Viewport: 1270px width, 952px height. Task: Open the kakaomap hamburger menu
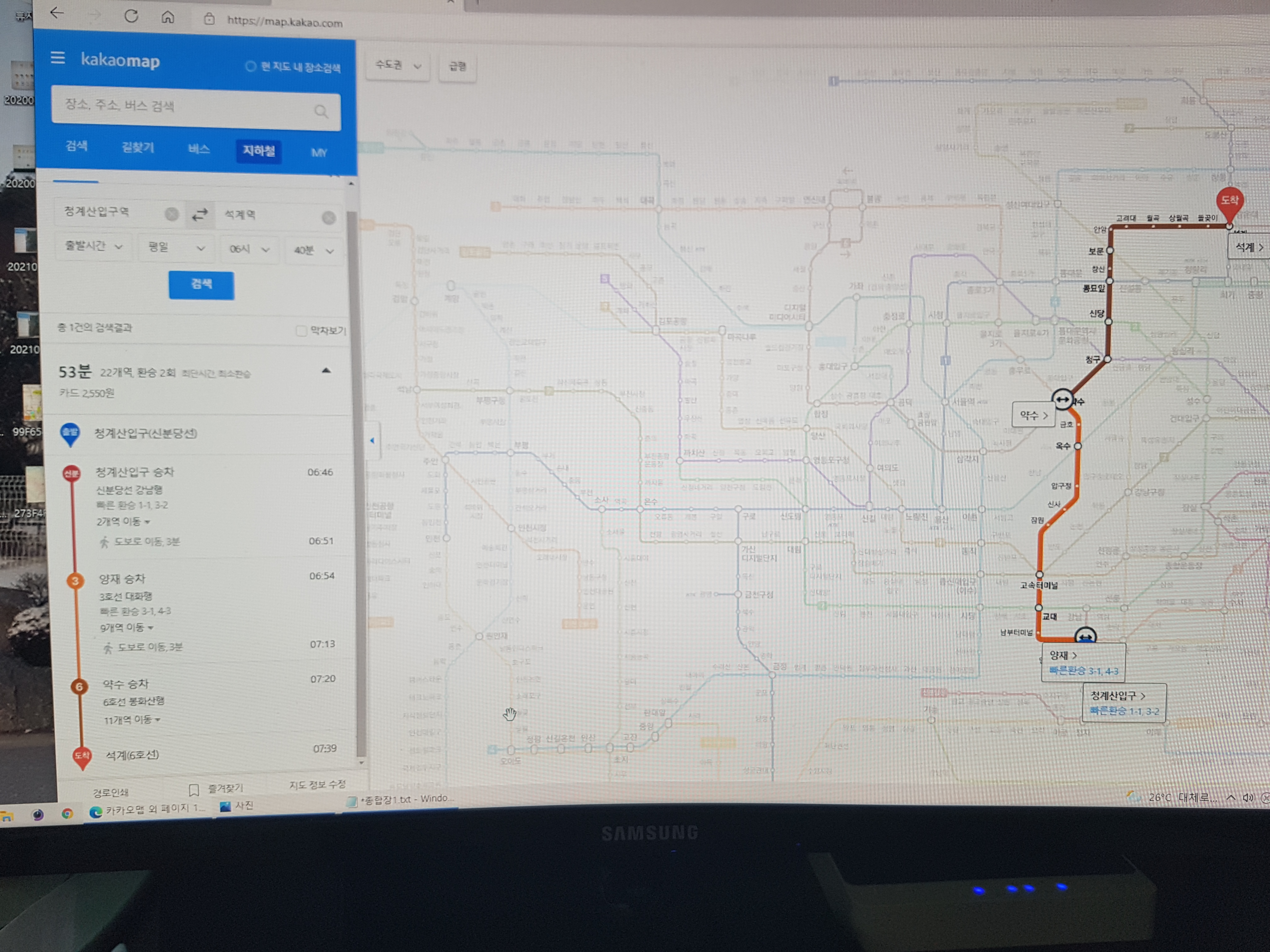[x=57, y=58]
